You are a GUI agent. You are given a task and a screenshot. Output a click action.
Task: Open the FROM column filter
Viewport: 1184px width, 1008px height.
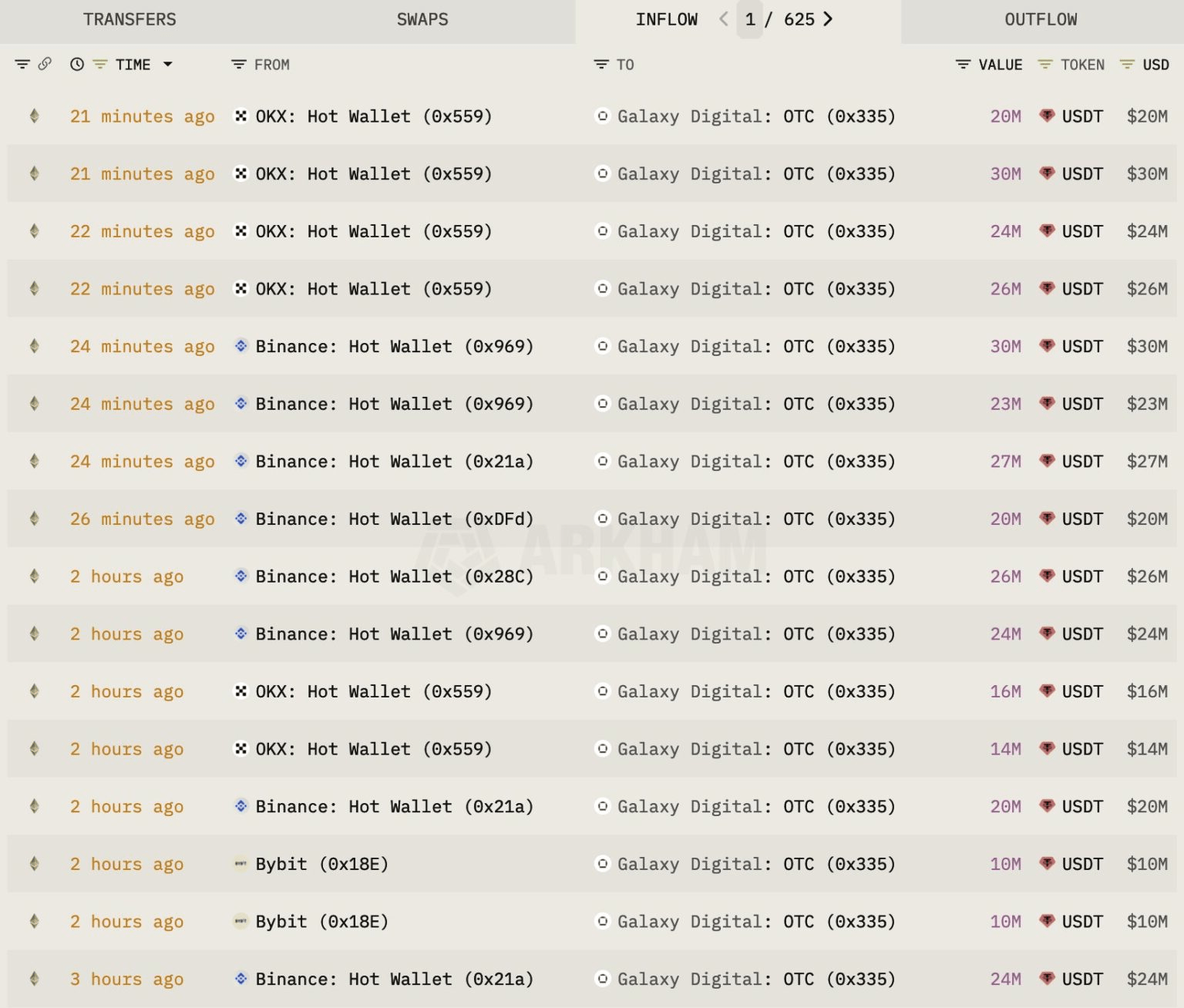[239, 65]
